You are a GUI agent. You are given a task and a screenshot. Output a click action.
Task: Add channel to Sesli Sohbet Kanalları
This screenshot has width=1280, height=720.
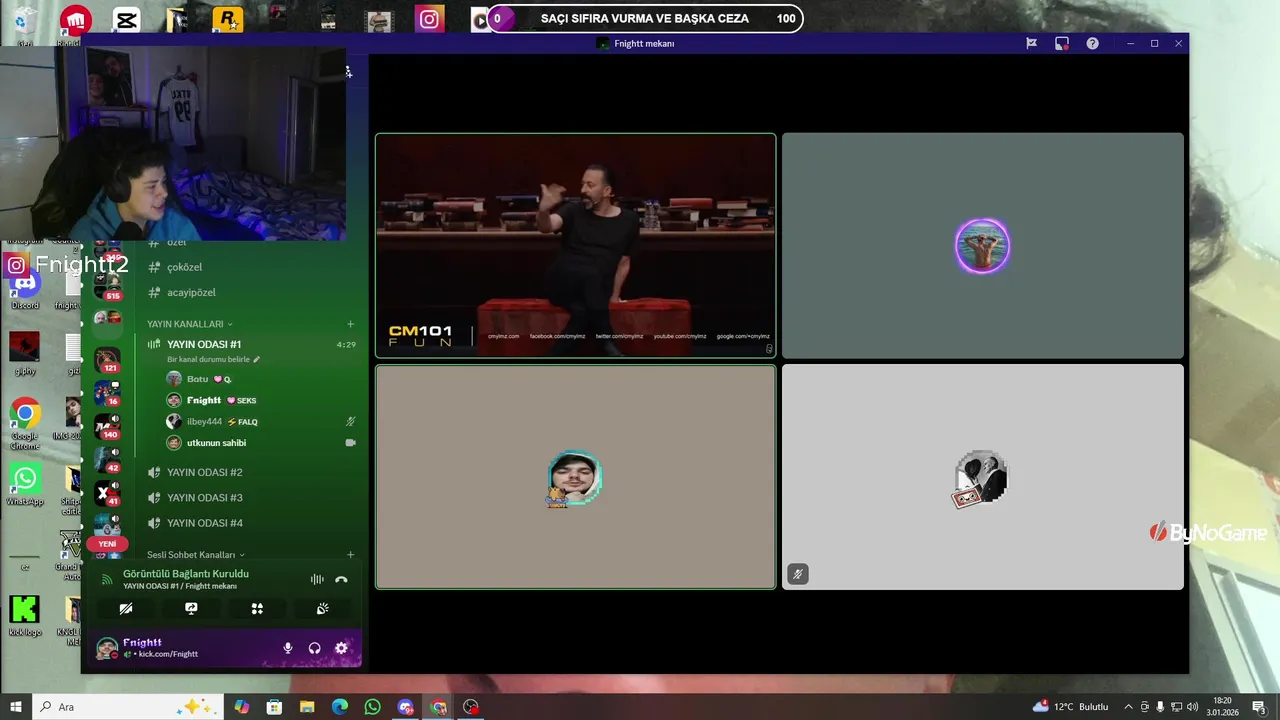click(350, 554)
